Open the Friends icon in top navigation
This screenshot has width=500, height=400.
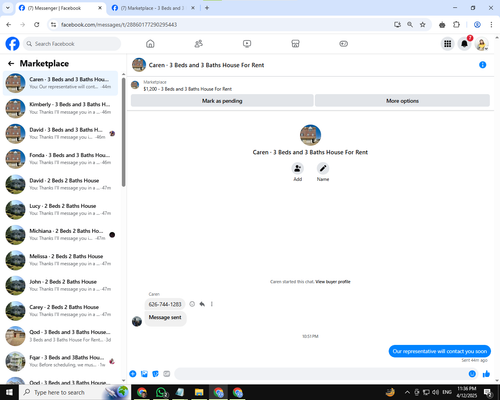pos(199,44)
